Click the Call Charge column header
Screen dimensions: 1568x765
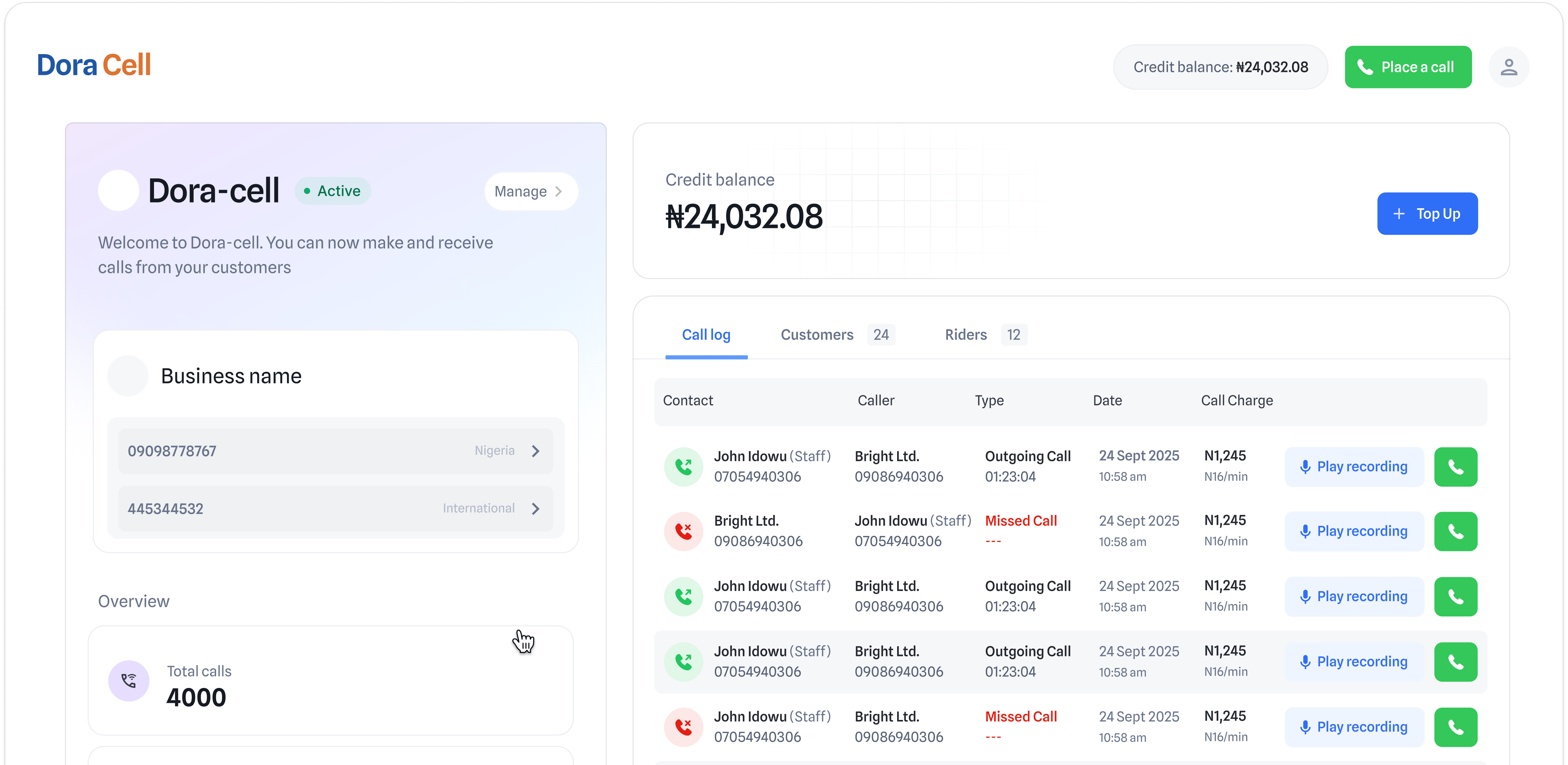(x=1237, y=400)
